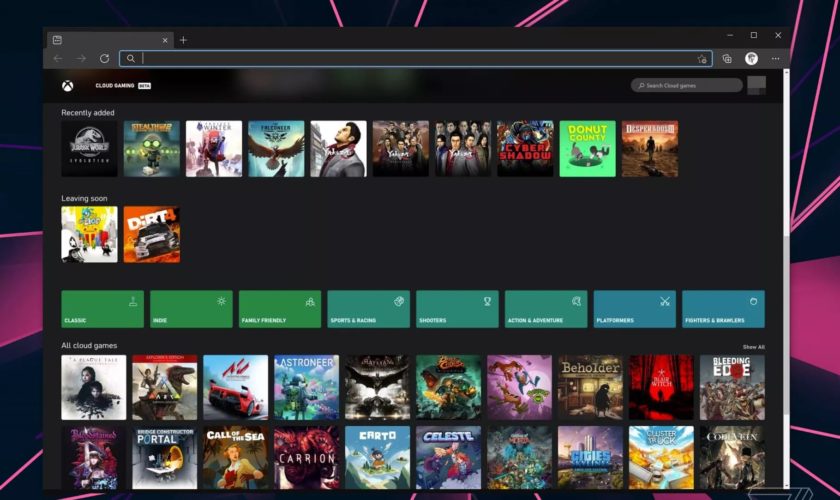Viewport: 840px width, 500px height.
Task: Click the browser back arrow
Action: (57, 59)
